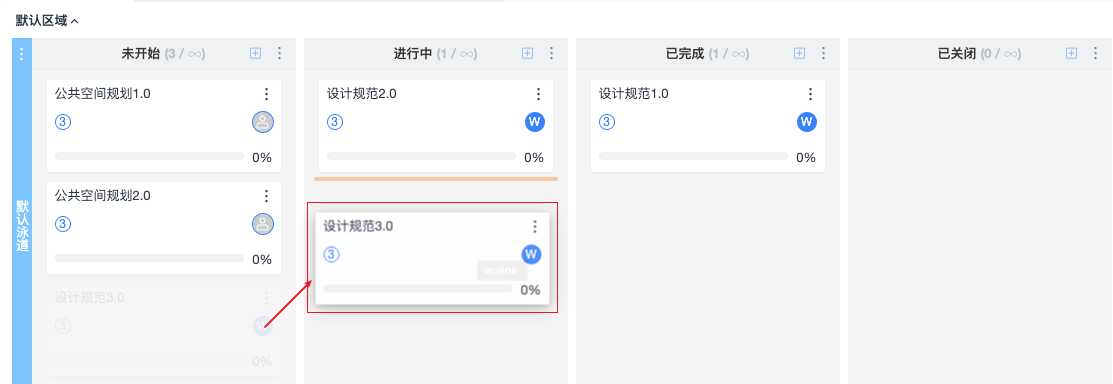The image size is (1113, 384).
Task: Click progress bar on 设计规范2.0 card
Action: coord(422,156)
